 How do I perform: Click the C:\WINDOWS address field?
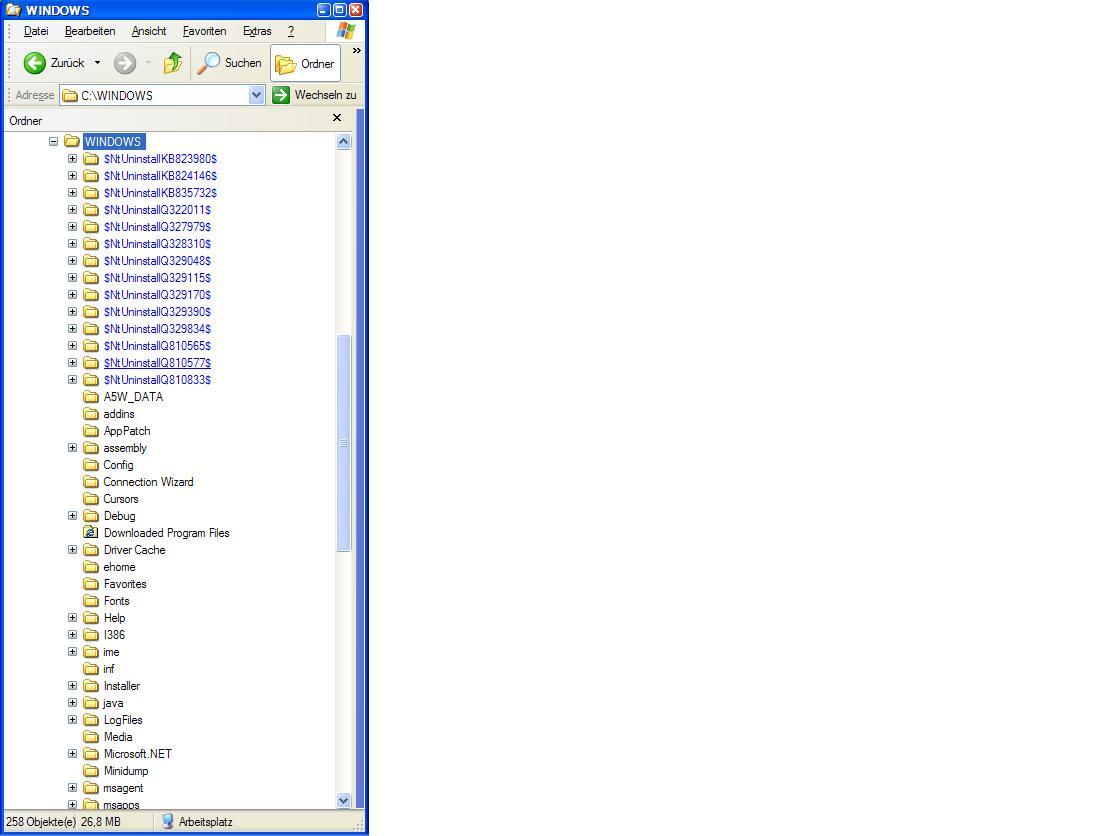[x=163, y=95]
